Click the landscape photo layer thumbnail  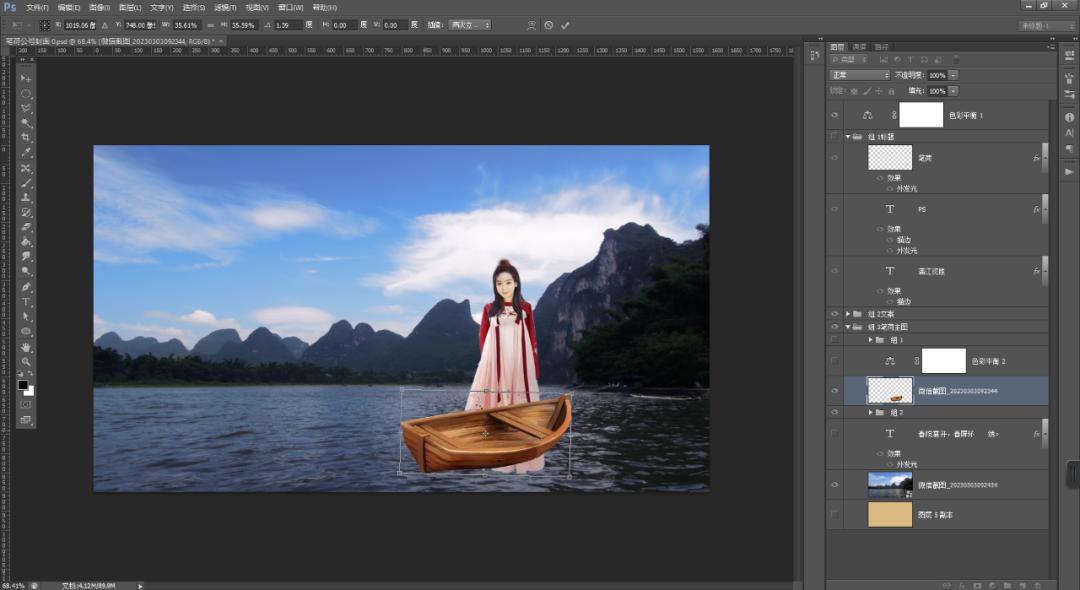click(889, 485)
